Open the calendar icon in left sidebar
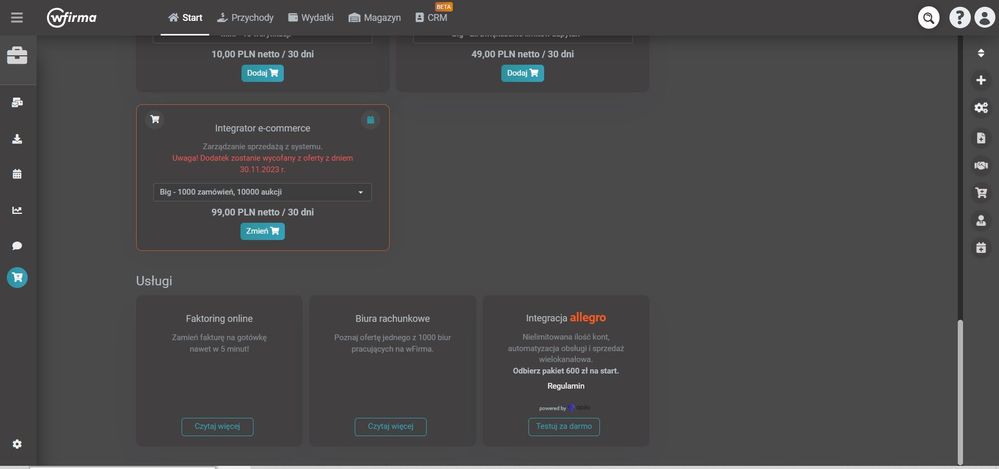This screenshot has height=469, width=999. click(17, 174)
